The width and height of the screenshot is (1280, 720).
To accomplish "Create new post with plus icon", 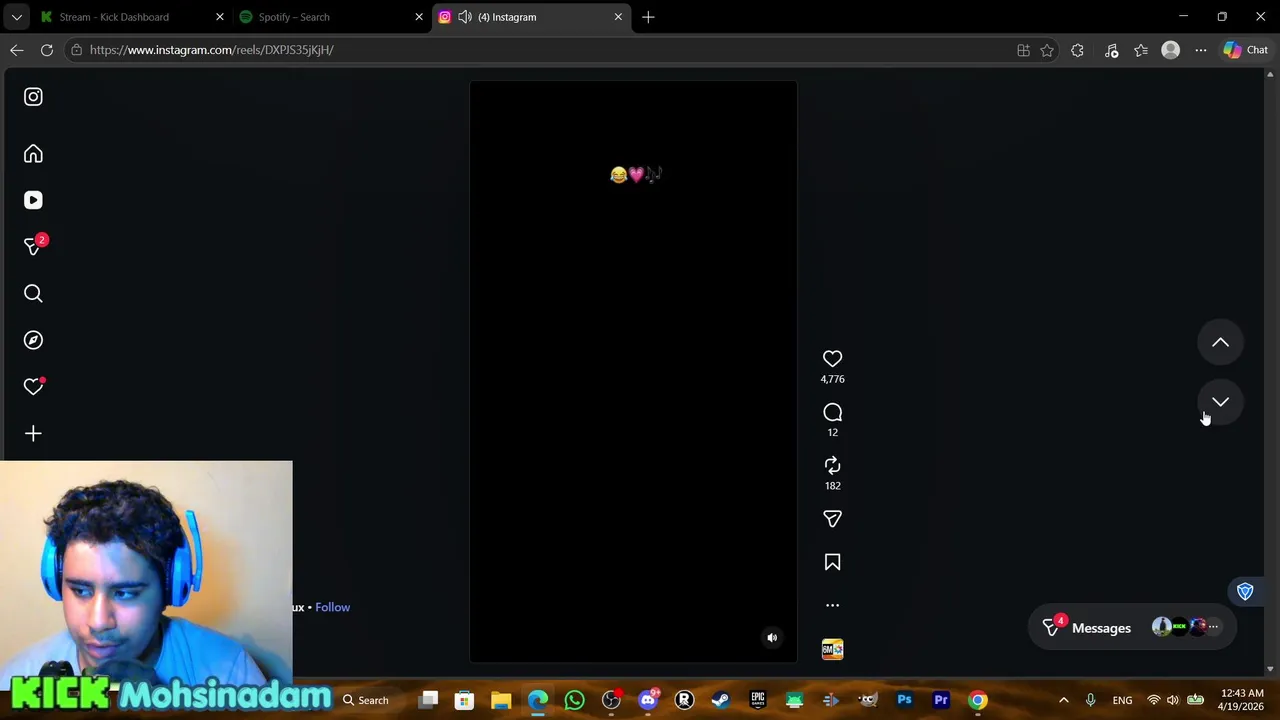I will point(33,433).
